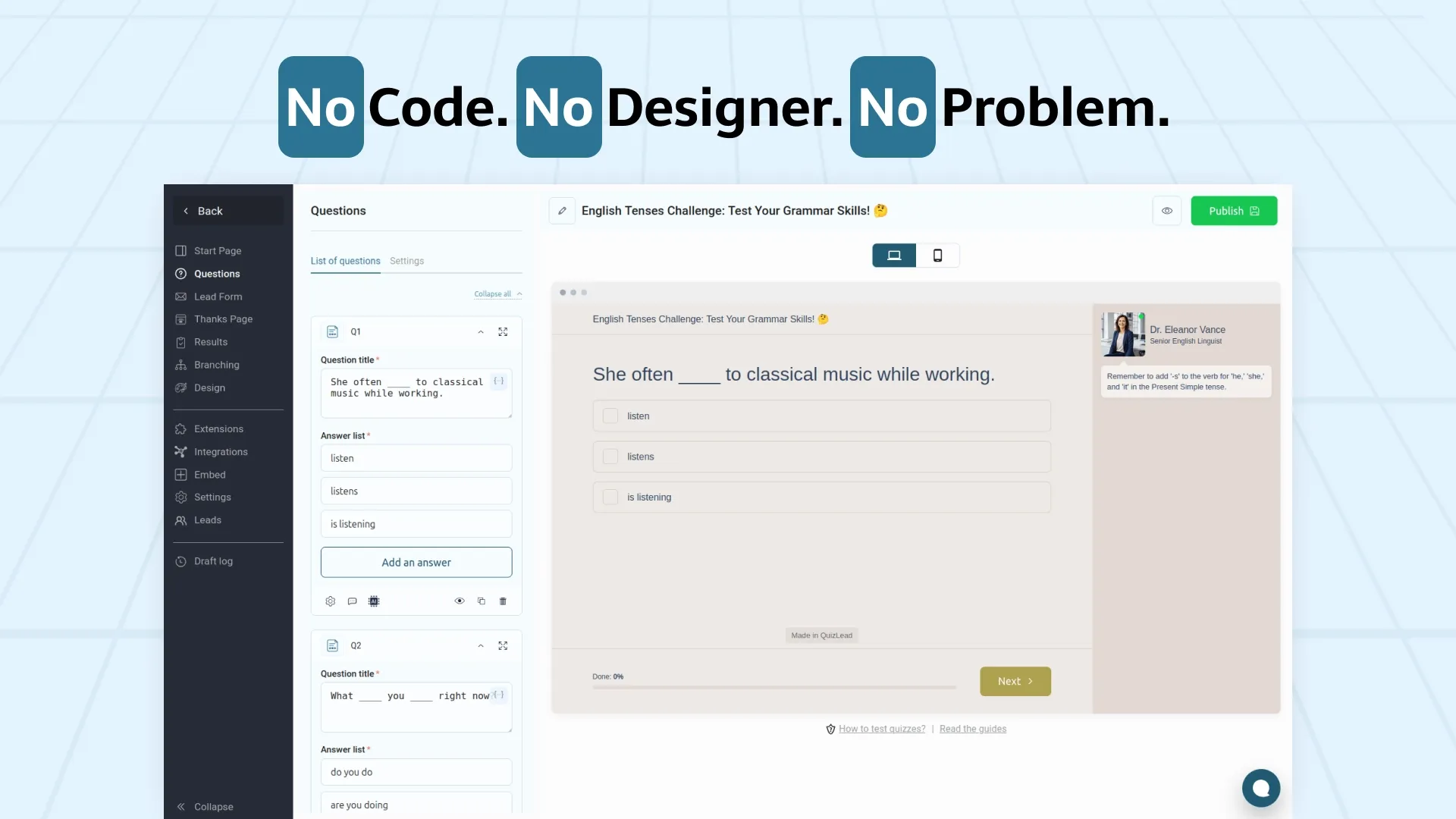Switch to mobile device preview
The width and height of the screenshot is (1456, 819).
pyautogui.click(x=937, y=256)
